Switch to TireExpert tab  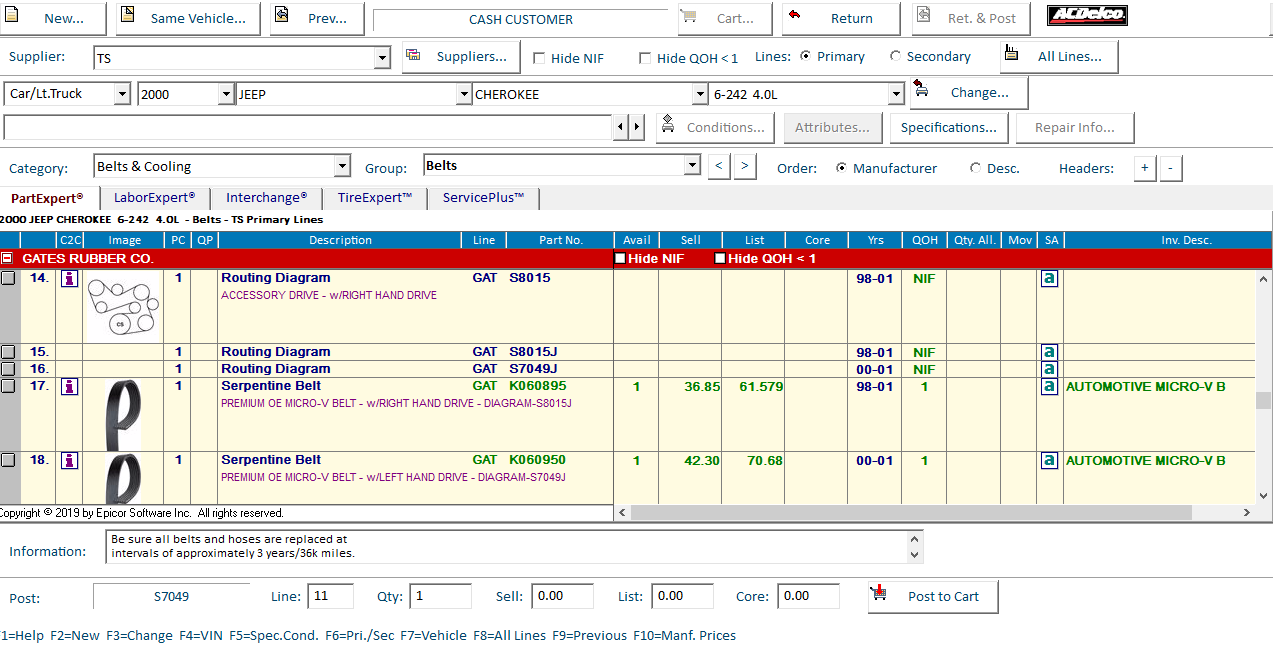[374, 198]
